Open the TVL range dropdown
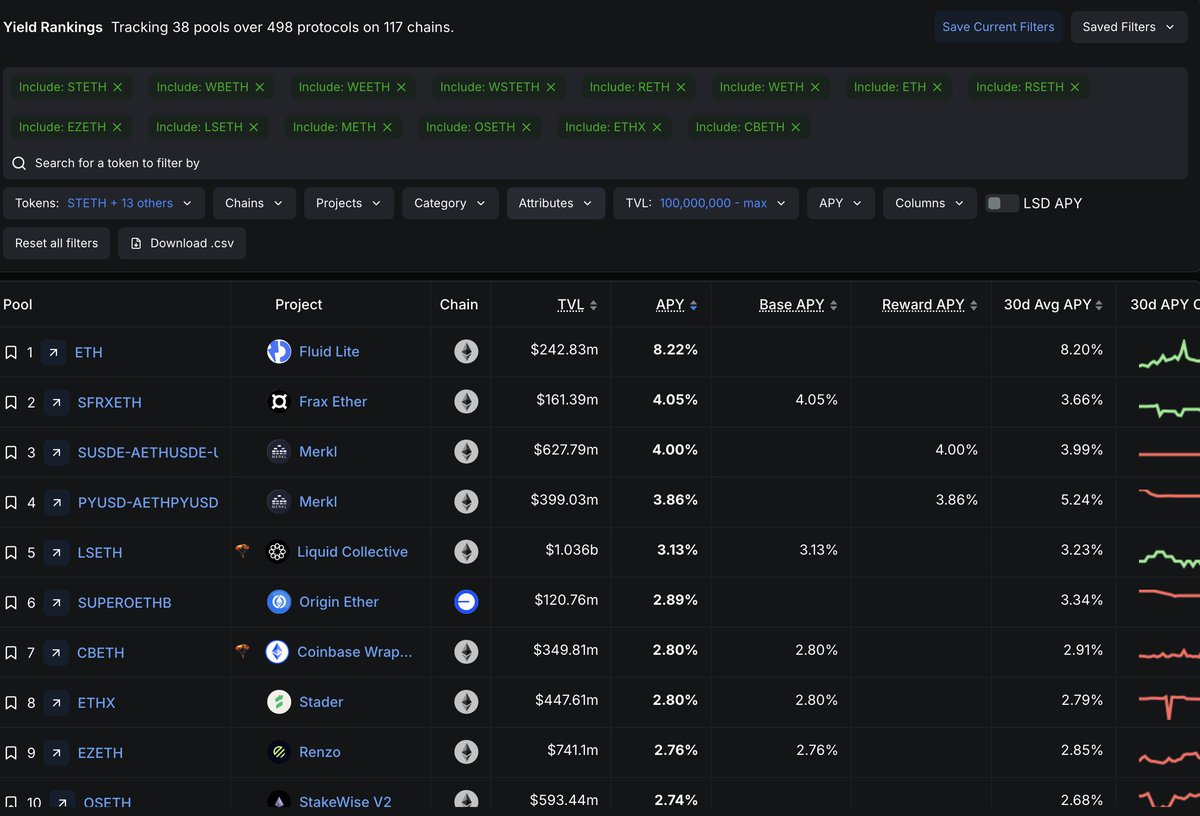This screenshot has width=1200, height=816. (706, 203)
